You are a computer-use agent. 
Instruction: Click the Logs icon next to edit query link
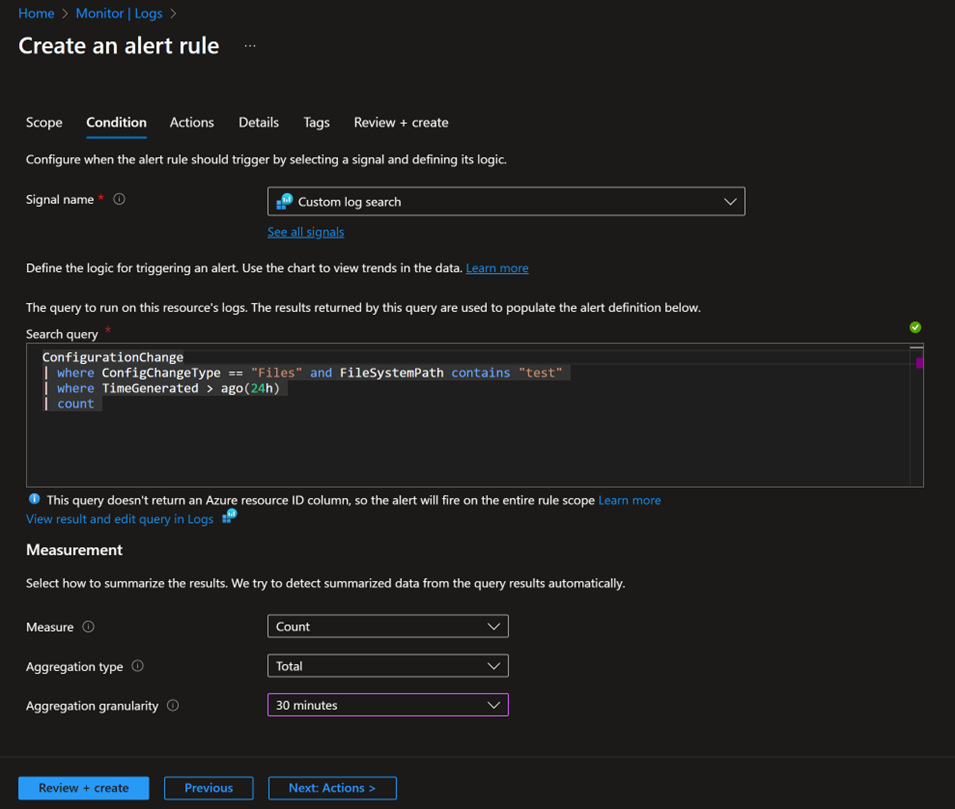click(230, 517)
